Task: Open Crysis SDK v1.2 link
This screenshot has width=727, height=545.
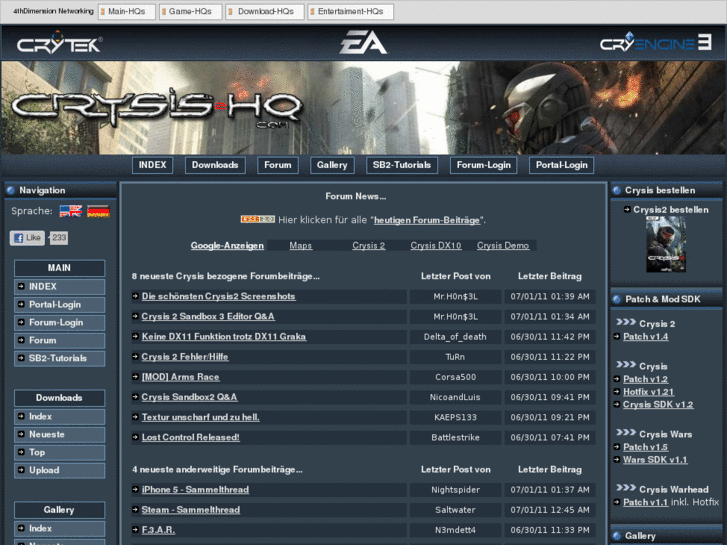Action: click(x=658, y=404)
